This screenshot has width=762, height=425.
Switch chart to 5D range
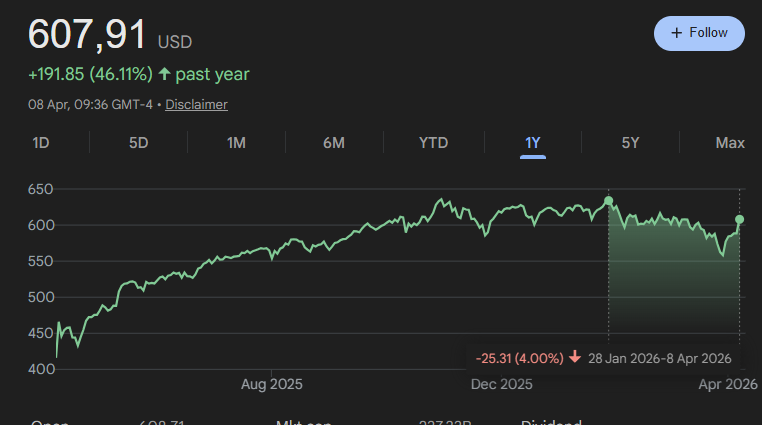click(x=139, y=143)
